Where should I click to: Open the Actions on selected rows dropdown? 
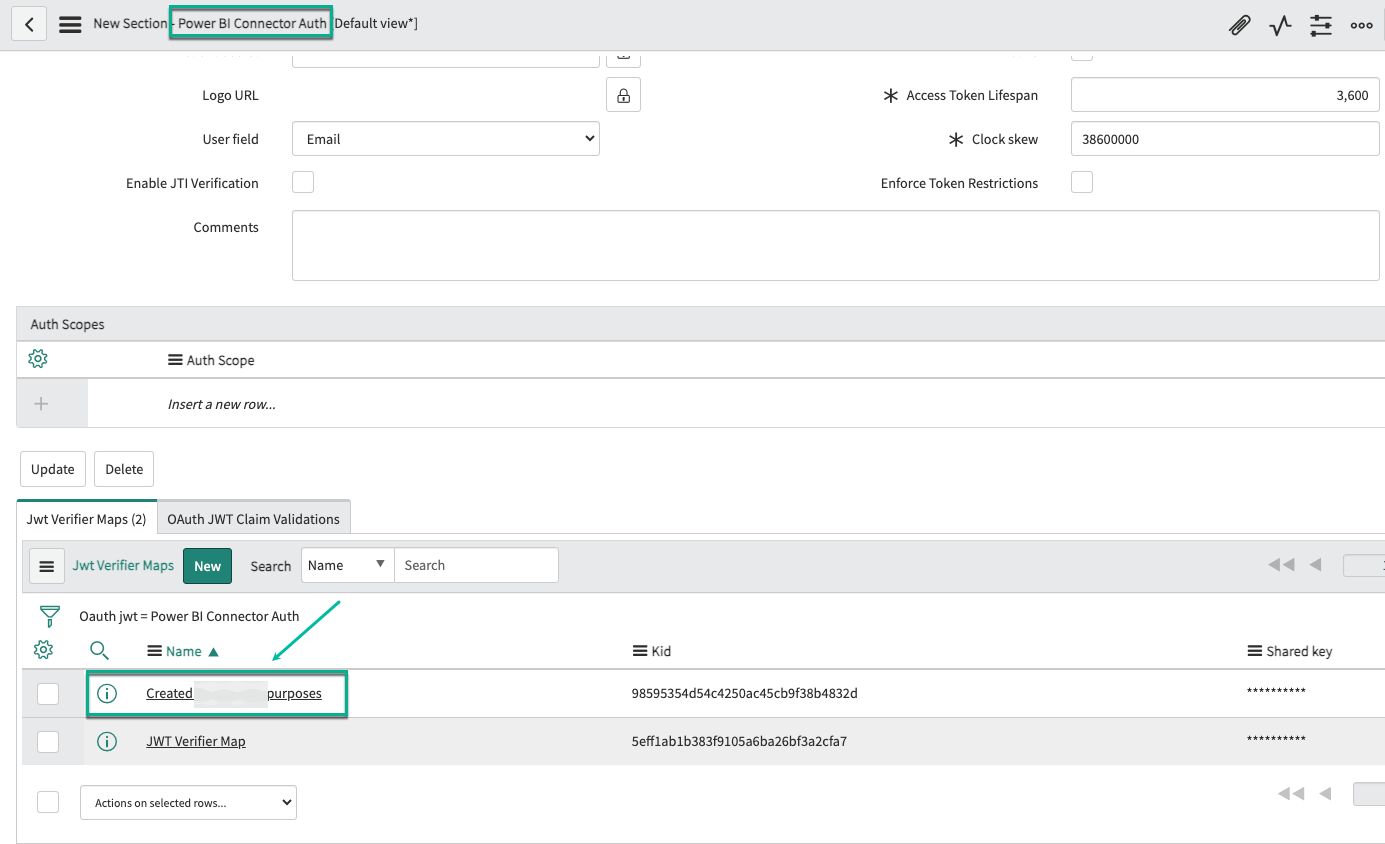pos(188,802)
